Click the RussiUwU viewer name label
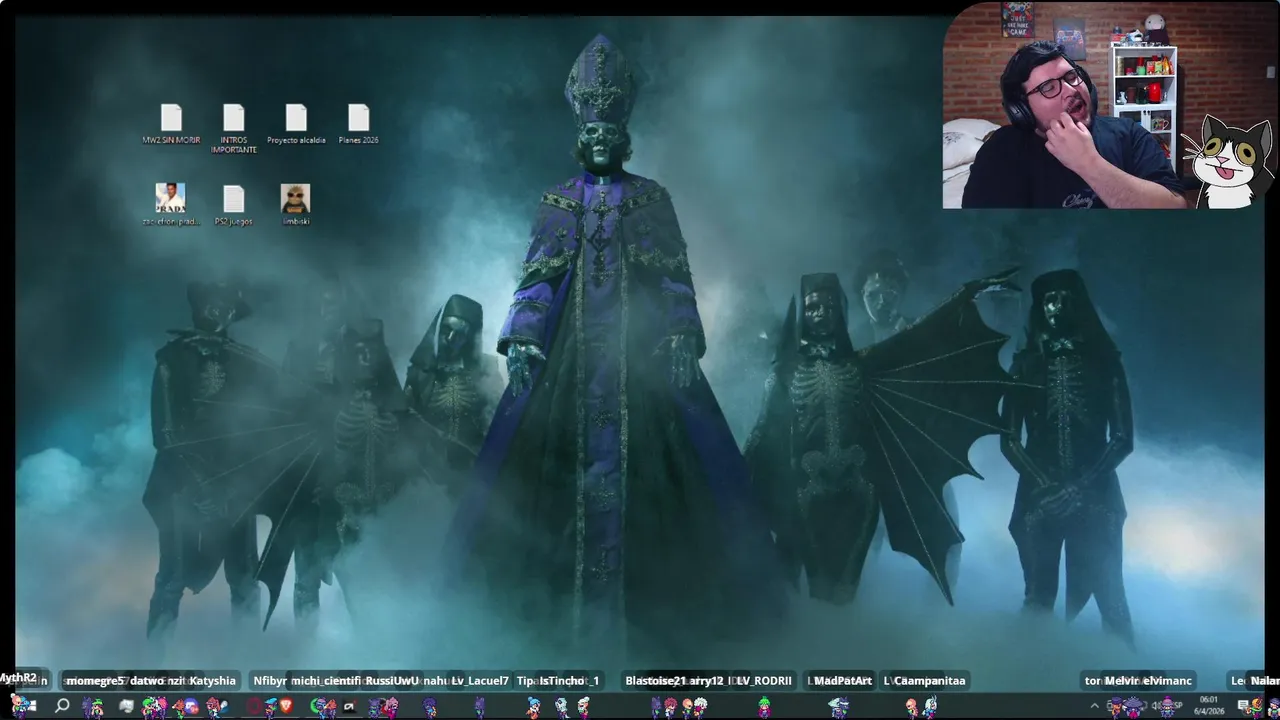1280x720 pixels. [392, 681]
